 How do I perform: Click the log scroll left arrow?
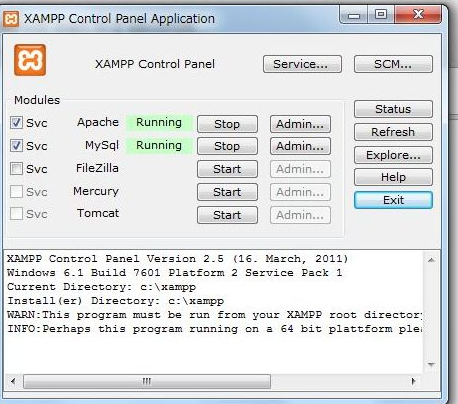(x=13, y=381)
